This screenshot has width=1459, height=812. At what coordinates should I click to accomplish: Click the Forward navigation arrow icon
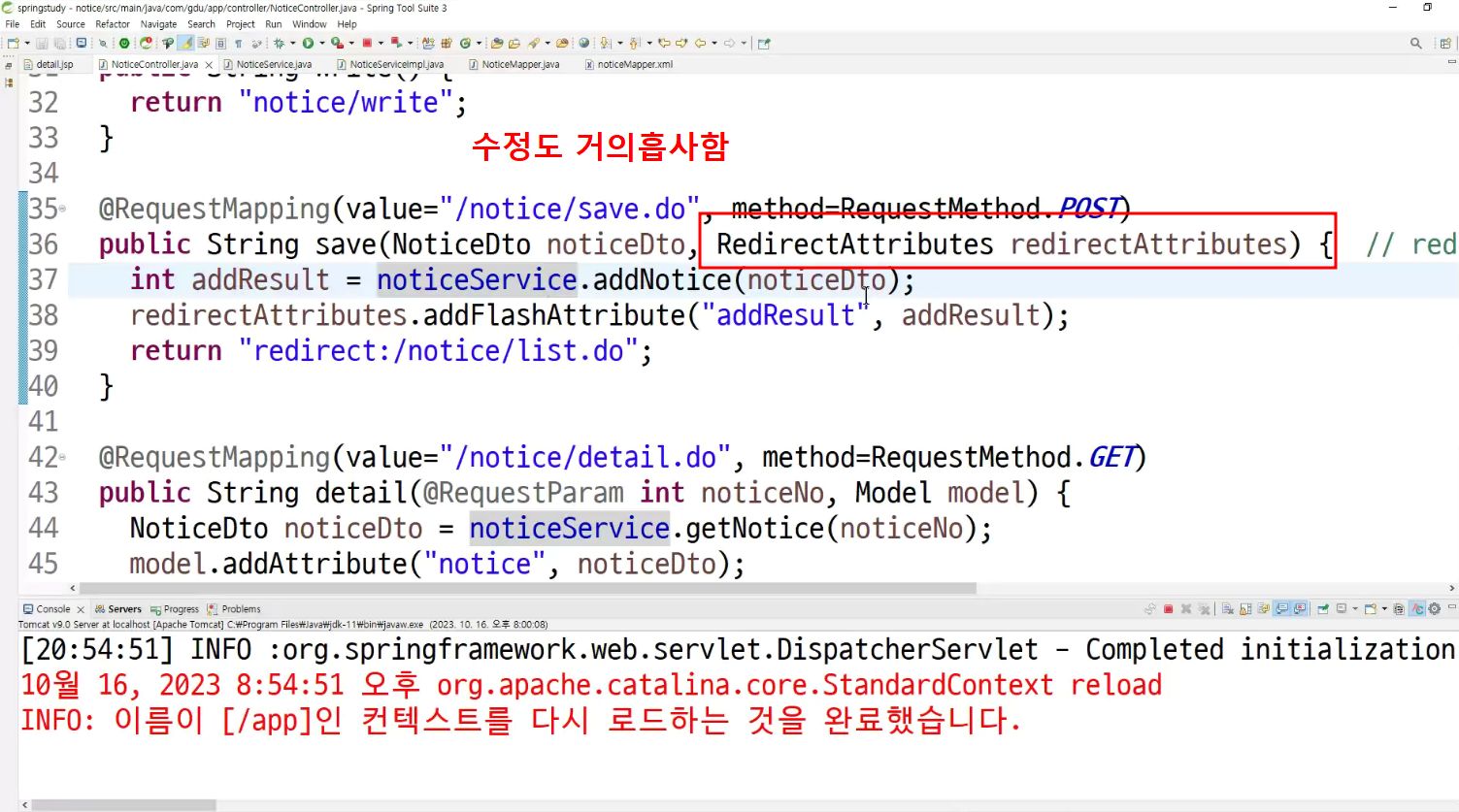coord(730,44)
